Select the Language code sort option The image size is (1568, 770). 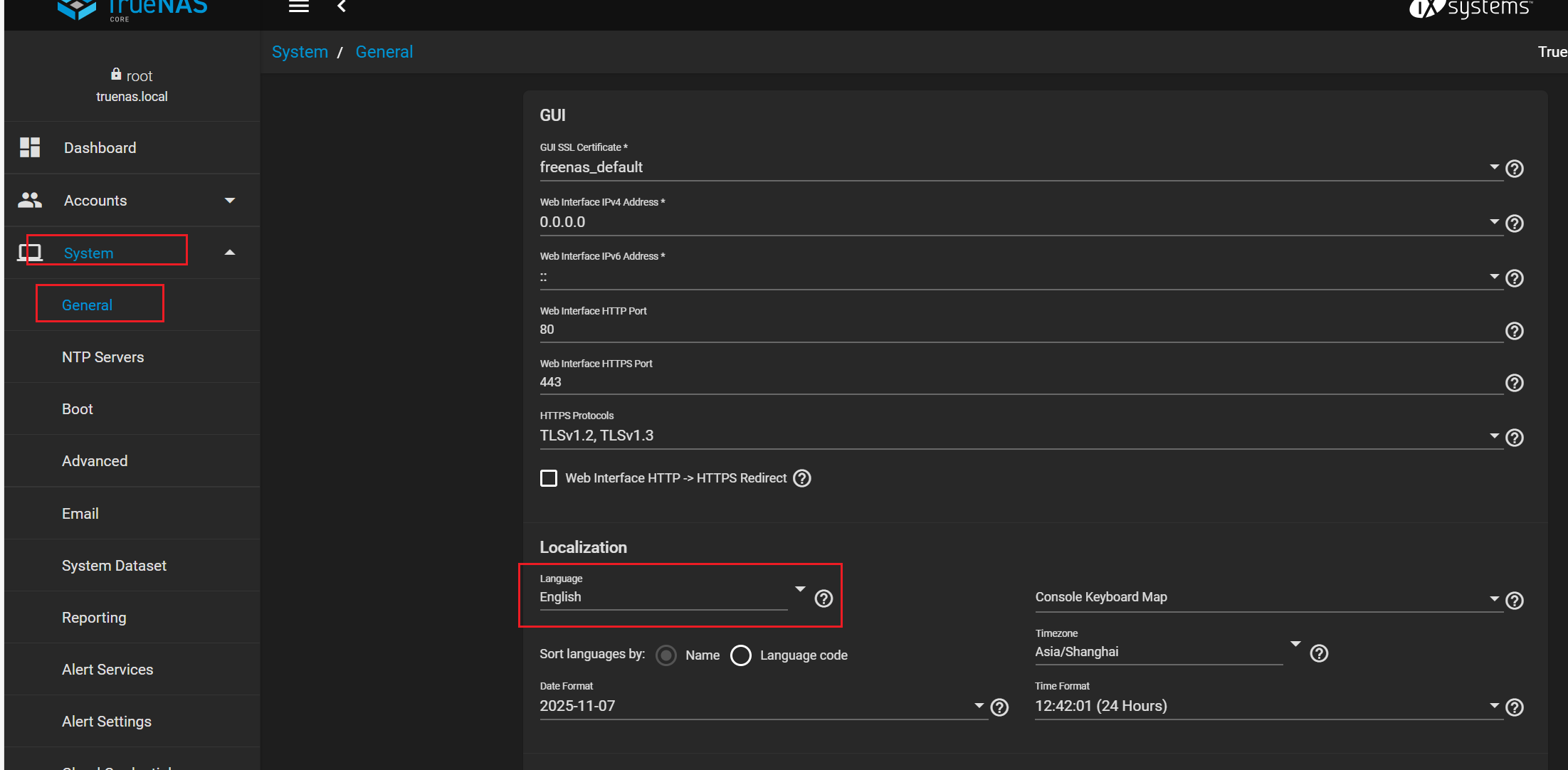coord(741,655)
